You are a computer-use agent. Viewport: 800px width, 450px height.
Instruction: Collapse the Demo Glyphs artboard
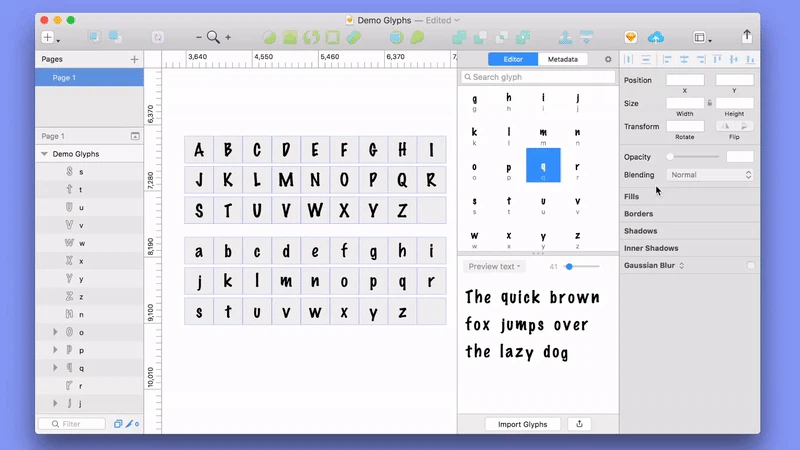(44, 154)
